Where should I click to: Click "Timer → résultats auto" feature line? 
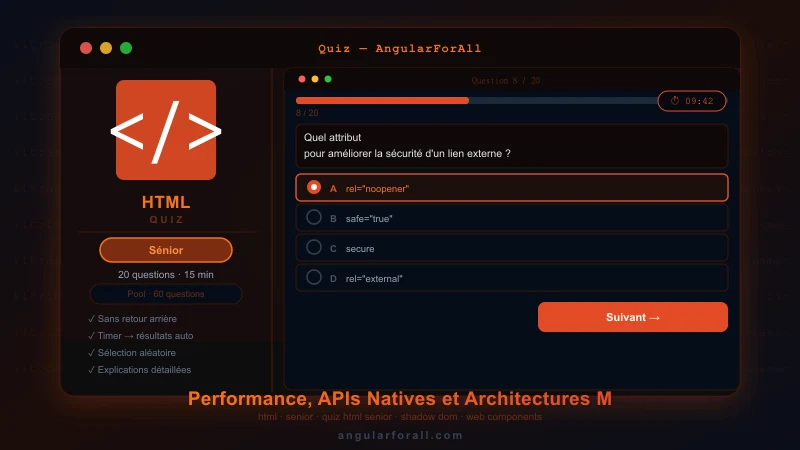click(x=145, y=336)
